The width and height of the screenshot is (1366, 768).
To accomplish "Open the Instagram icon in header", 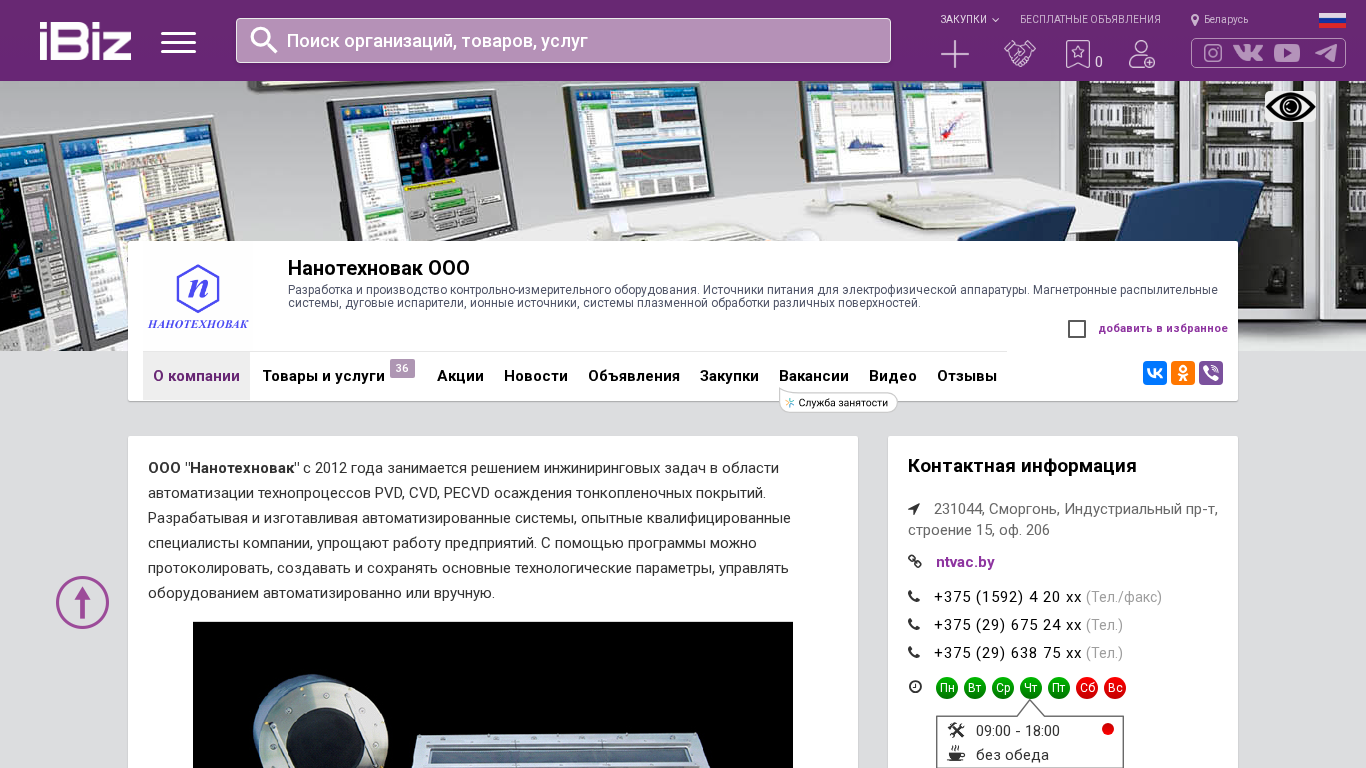I will click(x=1213, y=53).
